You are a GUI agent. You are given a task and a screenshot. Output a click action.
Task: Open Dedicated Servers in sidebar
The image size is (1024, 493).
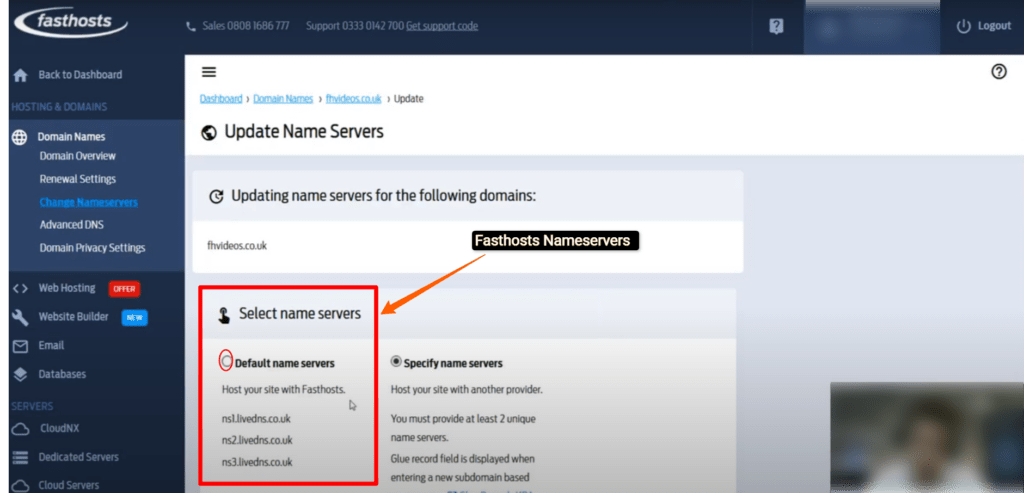pyautogui.click(x=78, y=457)
